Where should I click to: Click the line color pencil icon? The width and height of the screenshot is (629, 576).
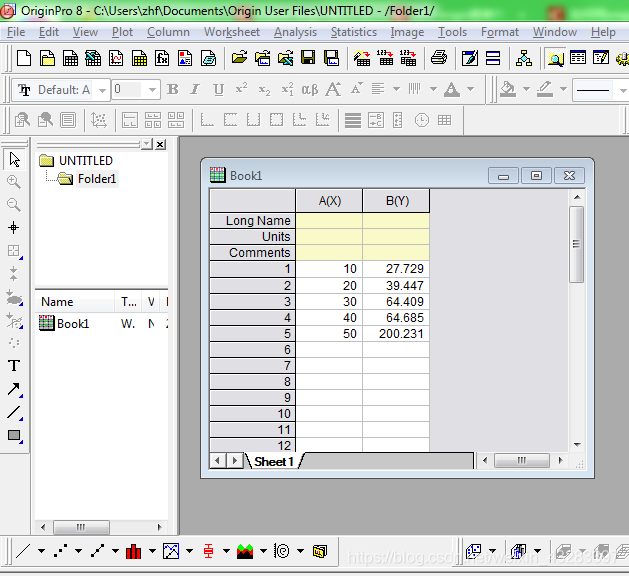[x=545, y=89]
